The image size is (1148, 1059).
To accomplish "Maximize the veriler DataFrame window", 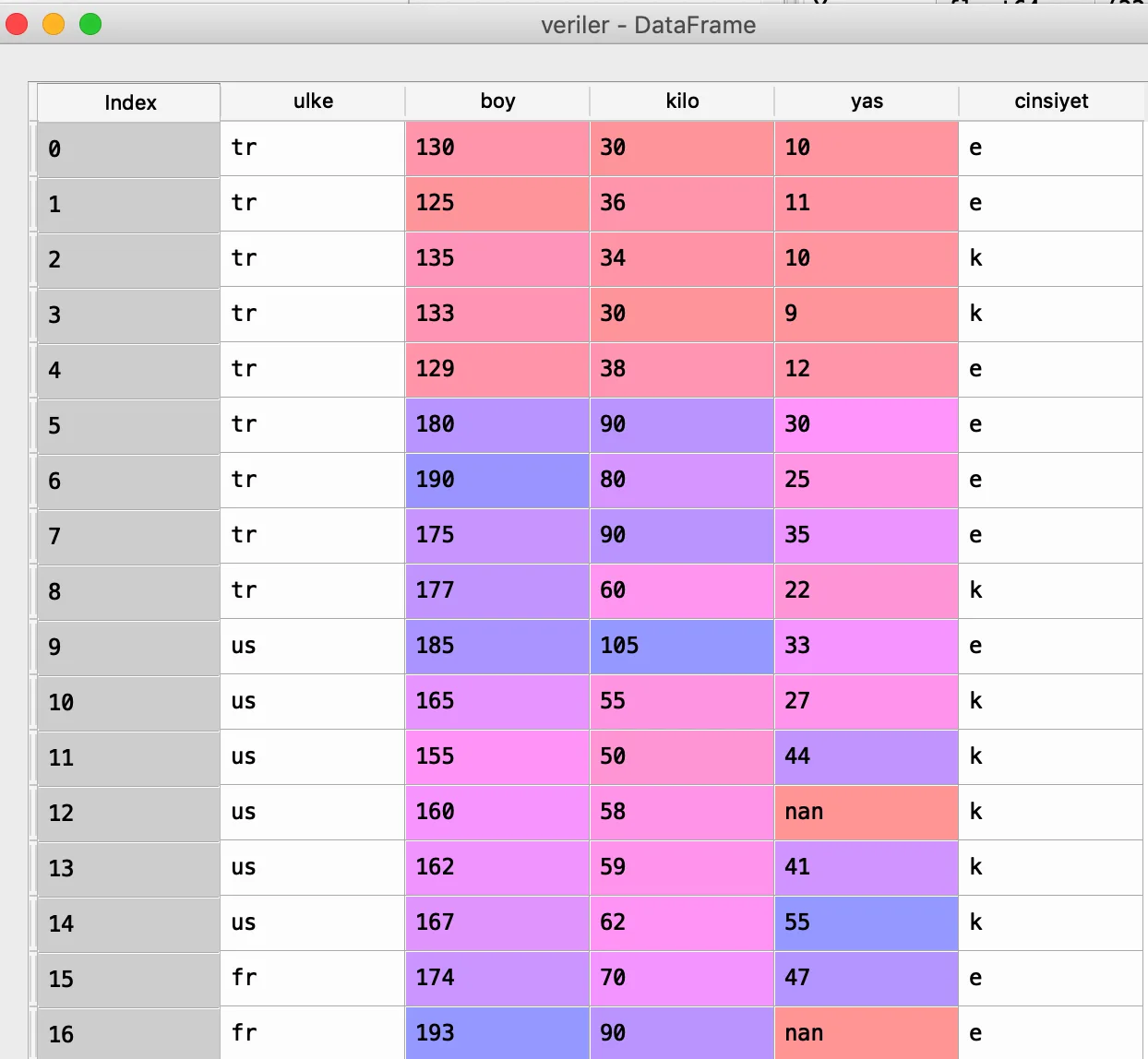I will pos(90,24).
